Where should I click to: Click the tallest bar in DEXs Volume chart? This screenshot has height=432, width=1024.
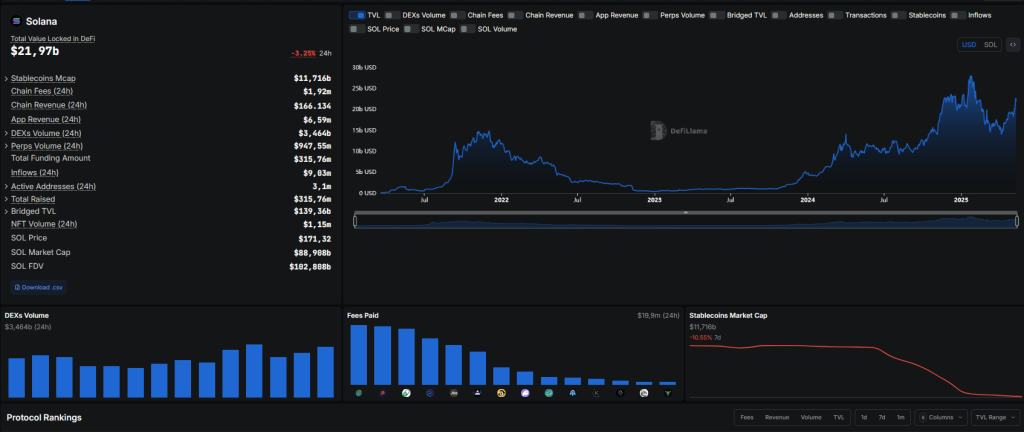point(254,371)
